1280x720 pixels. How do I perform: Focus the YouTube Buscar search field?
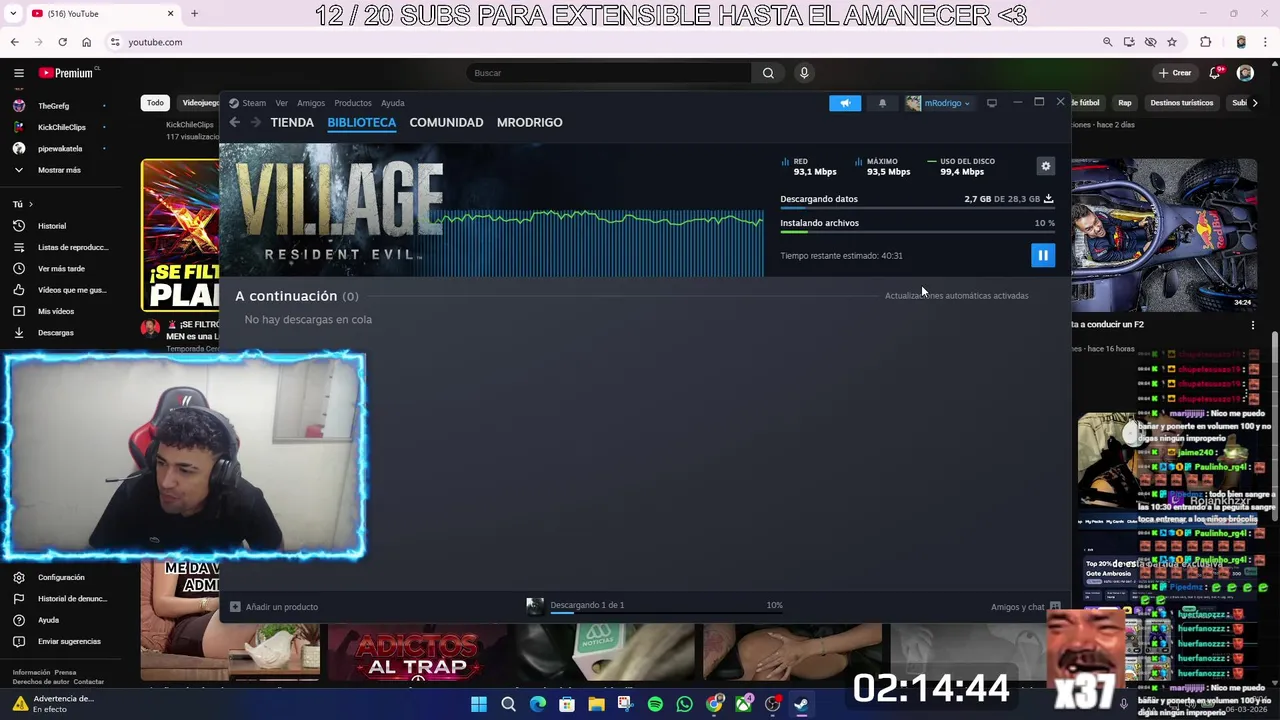click(608, 73)
